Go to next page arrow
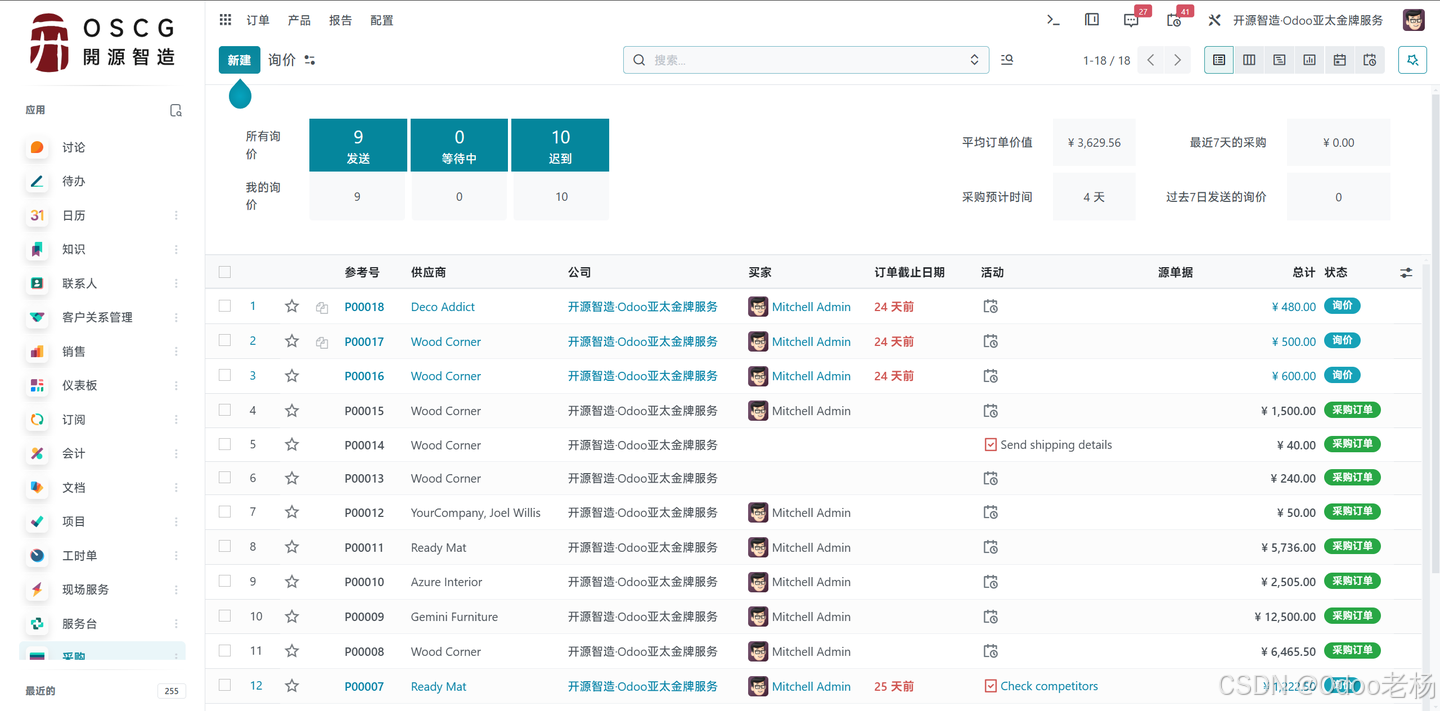 pyautogui.click(x=1177, y=60)
